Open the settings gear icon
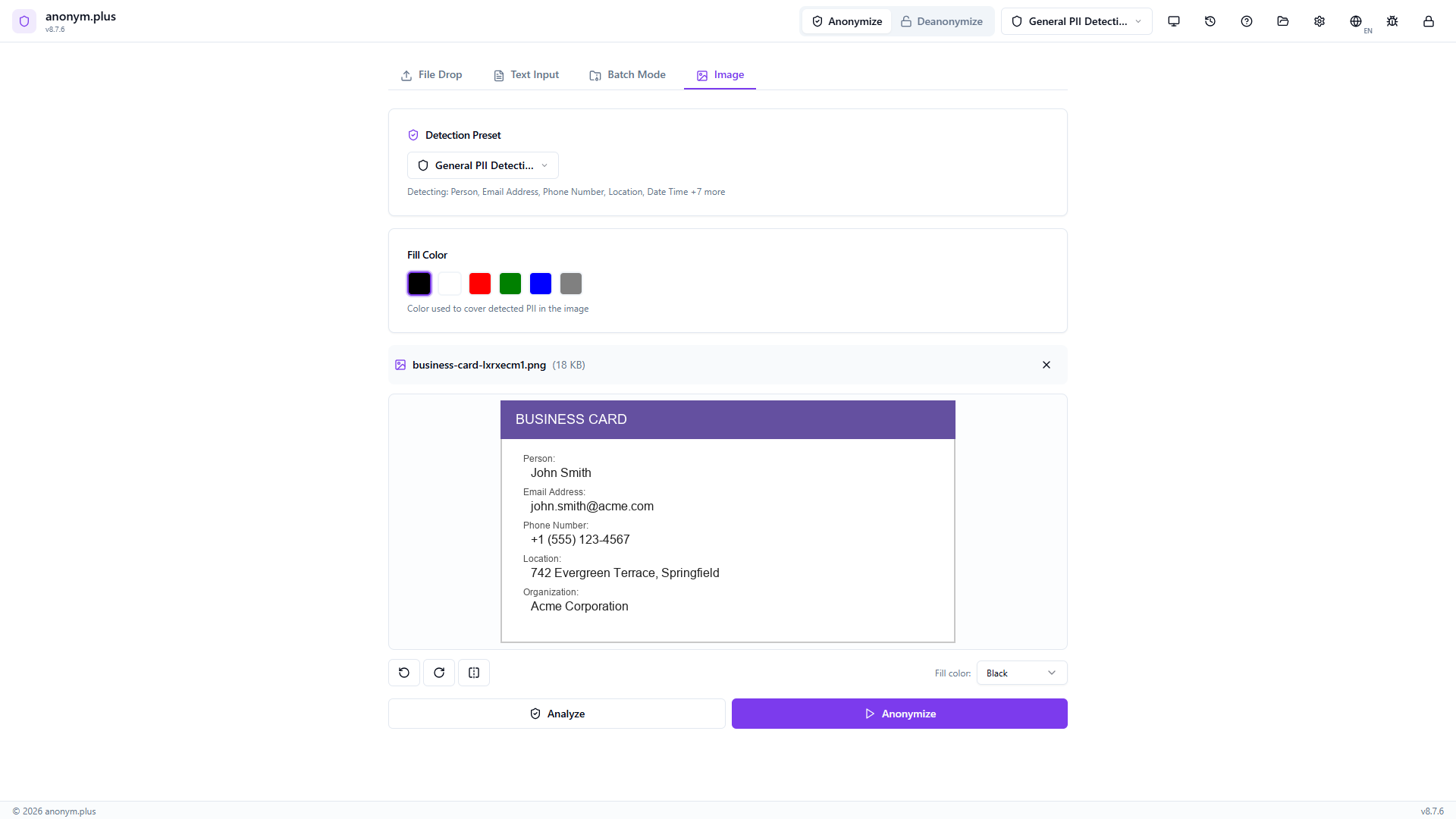This screenshot has height=819, width=1456. (x=1319, y=21)
